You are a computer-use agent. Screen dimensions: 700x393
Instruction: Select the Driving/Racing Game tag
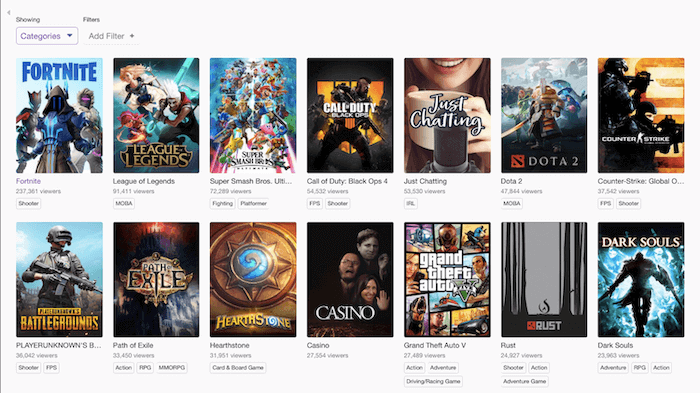(x=433, y=381)
